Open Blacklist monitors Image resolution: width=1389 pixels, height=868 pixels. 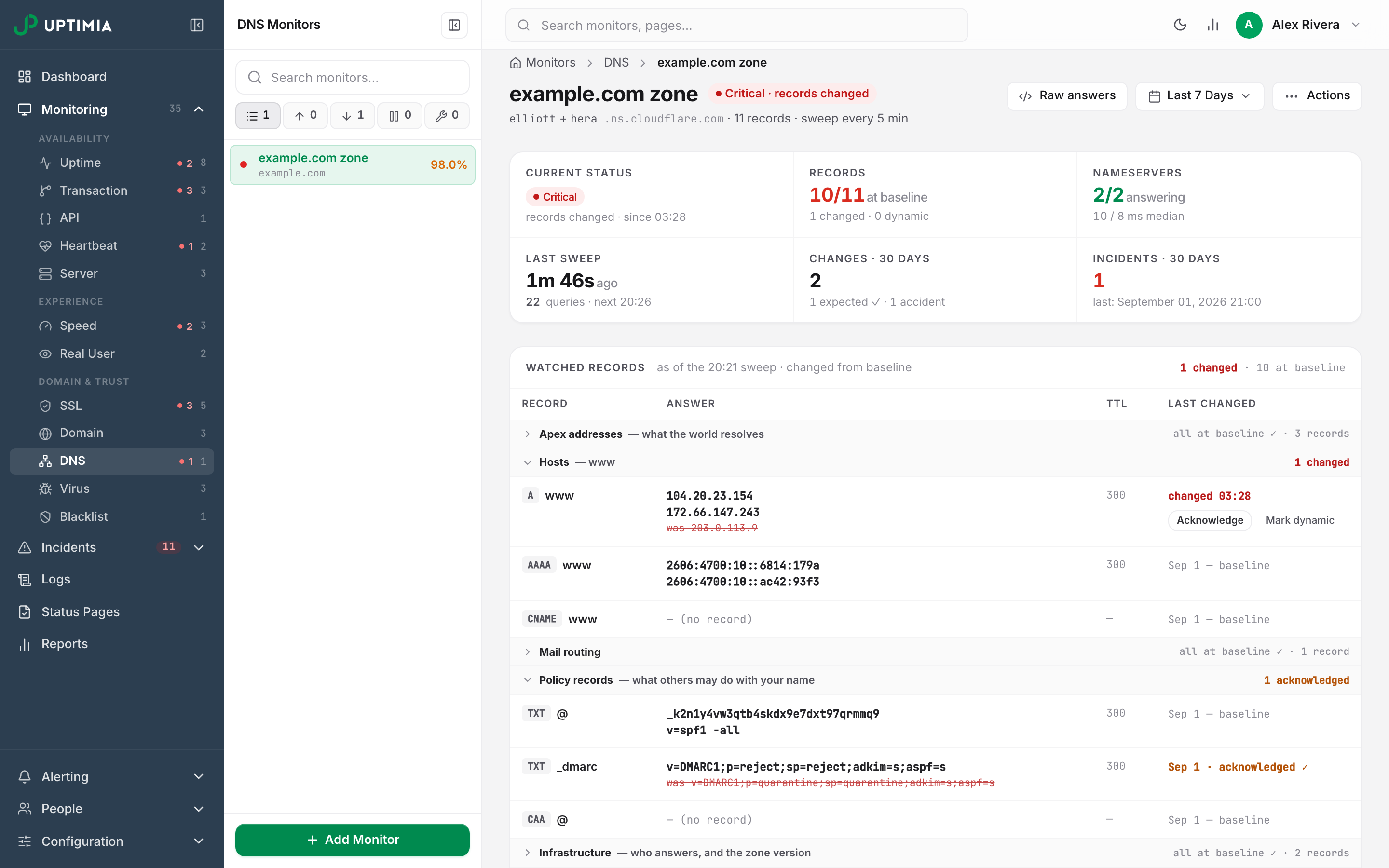tap(112, 516)
